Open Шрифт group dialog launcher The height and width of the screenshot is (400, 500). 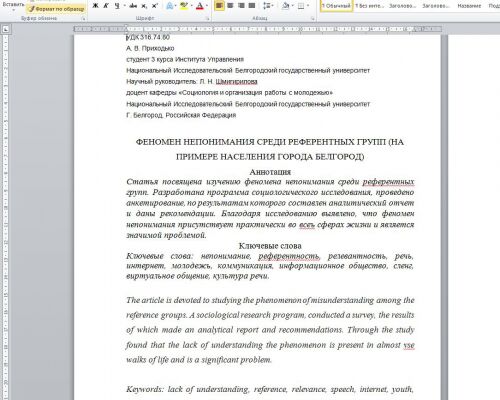click(x=207, y=19)
